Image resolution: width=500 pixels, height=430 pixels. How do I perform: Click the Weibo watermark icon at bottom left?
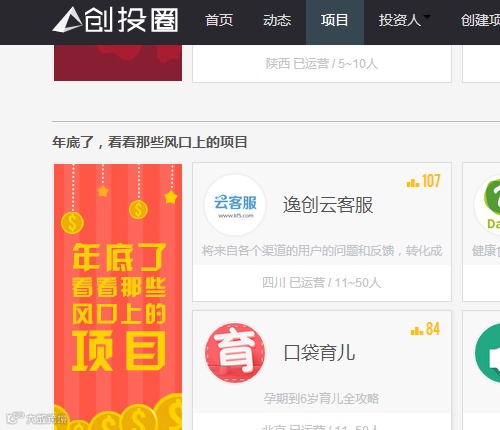15,418
